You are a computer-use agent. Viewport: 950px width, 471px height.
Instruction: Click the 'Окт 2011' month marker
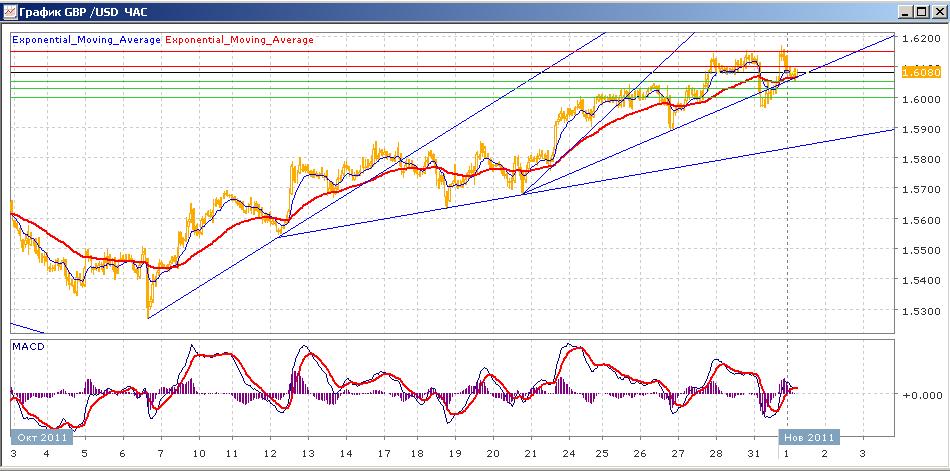(x=42, y=437)
